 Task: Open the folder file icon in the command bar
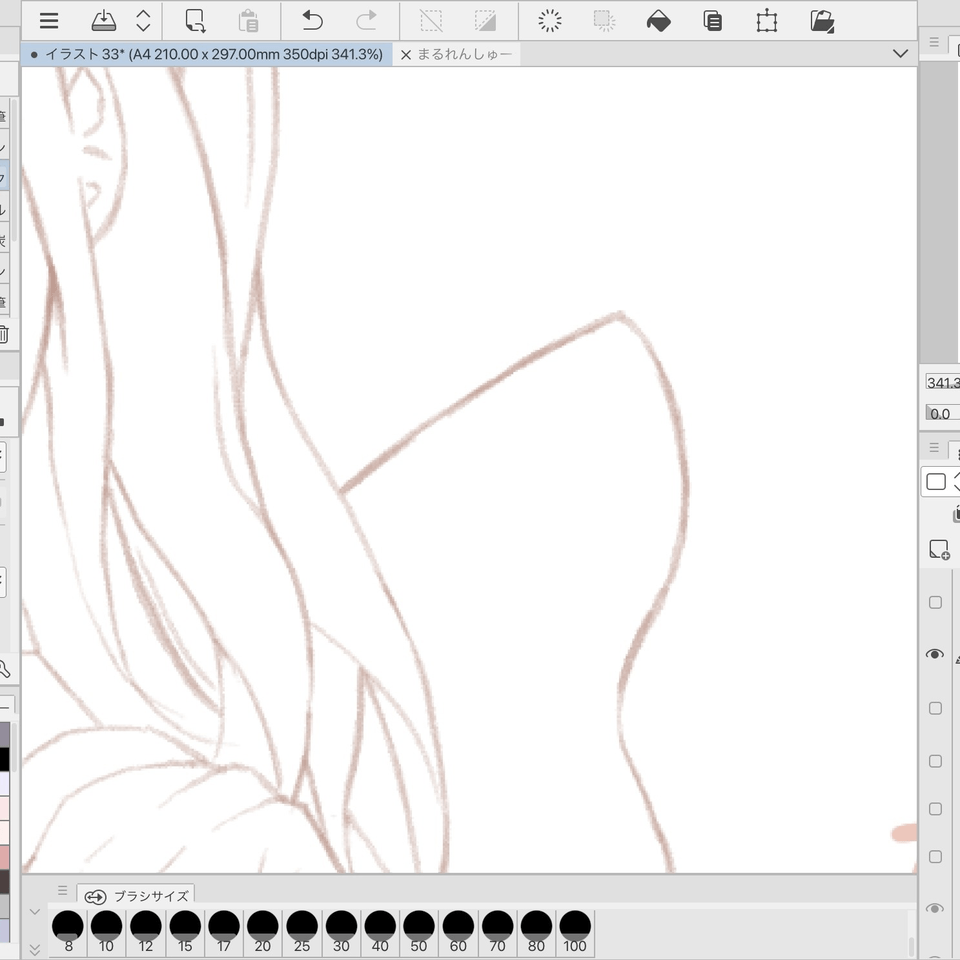pyautogui.click(x=822, y=21)
